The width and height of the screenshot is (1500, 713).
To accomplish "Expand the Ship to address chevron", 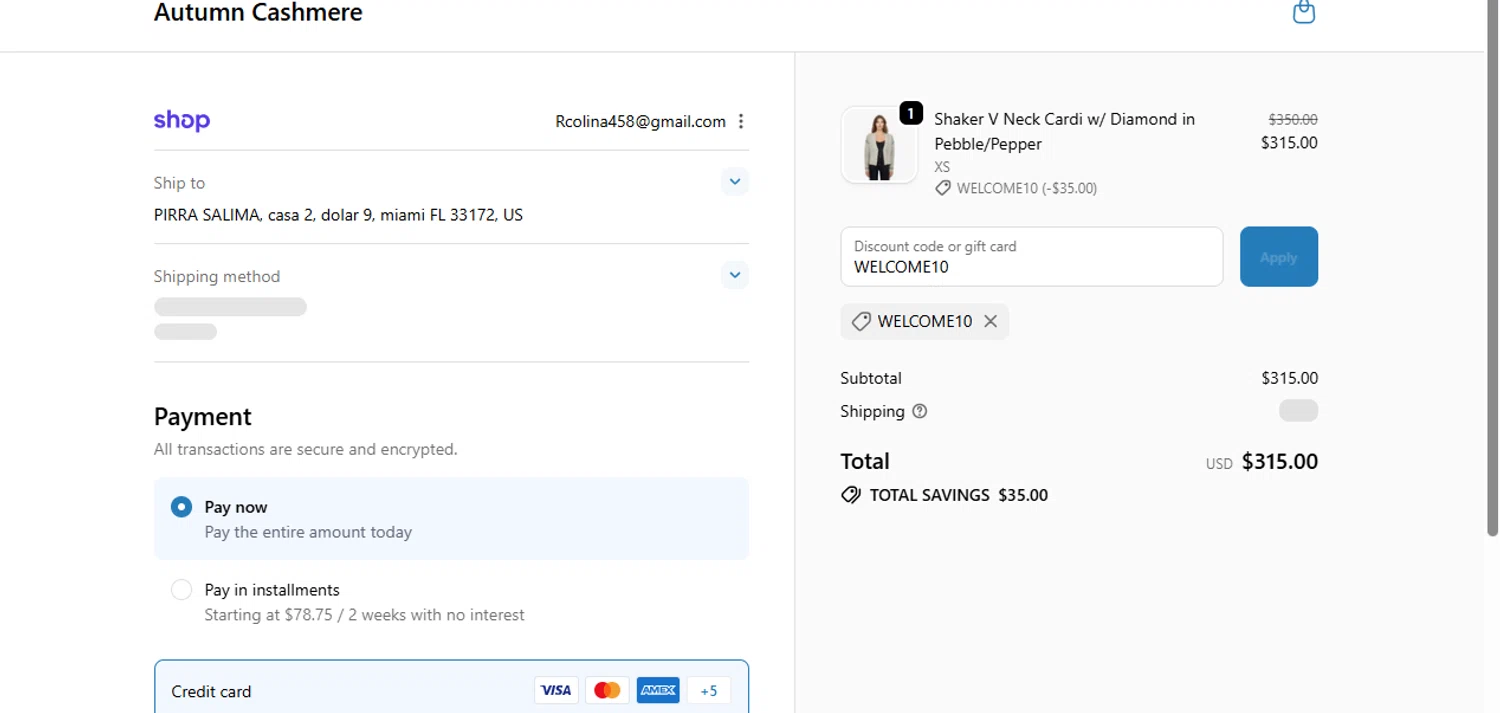I will point(735,182).
